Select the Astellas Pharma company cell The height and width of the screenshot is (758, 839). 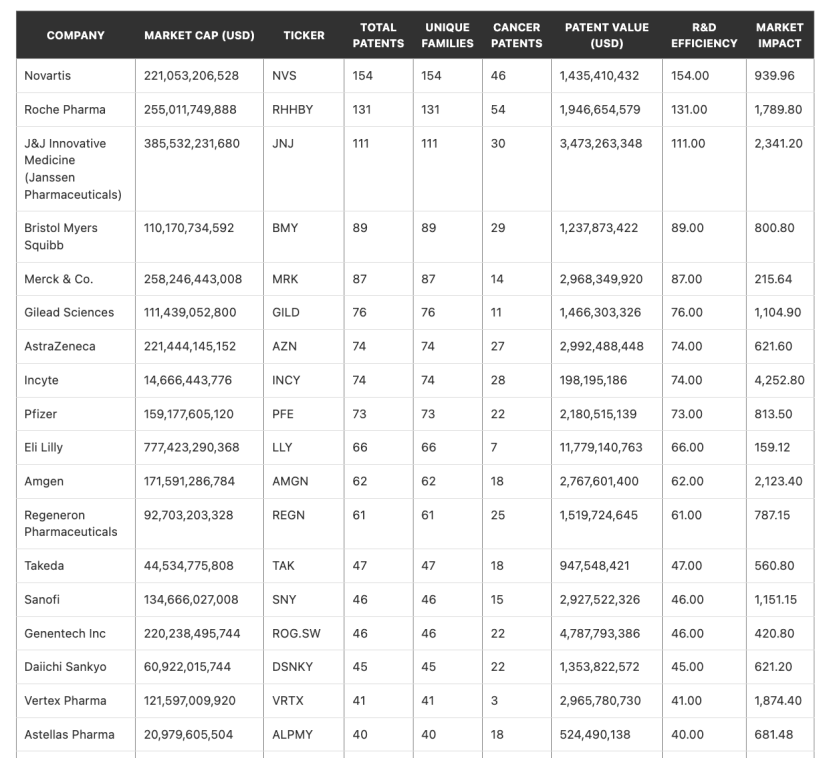point(69,735)
